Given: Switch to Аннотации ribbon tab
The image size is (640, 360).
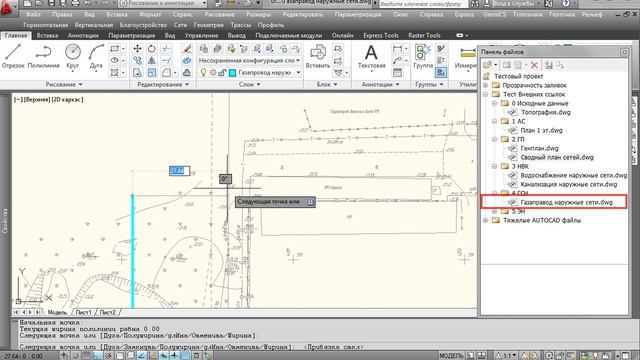Looking at the screenshot, I should 83,36.
